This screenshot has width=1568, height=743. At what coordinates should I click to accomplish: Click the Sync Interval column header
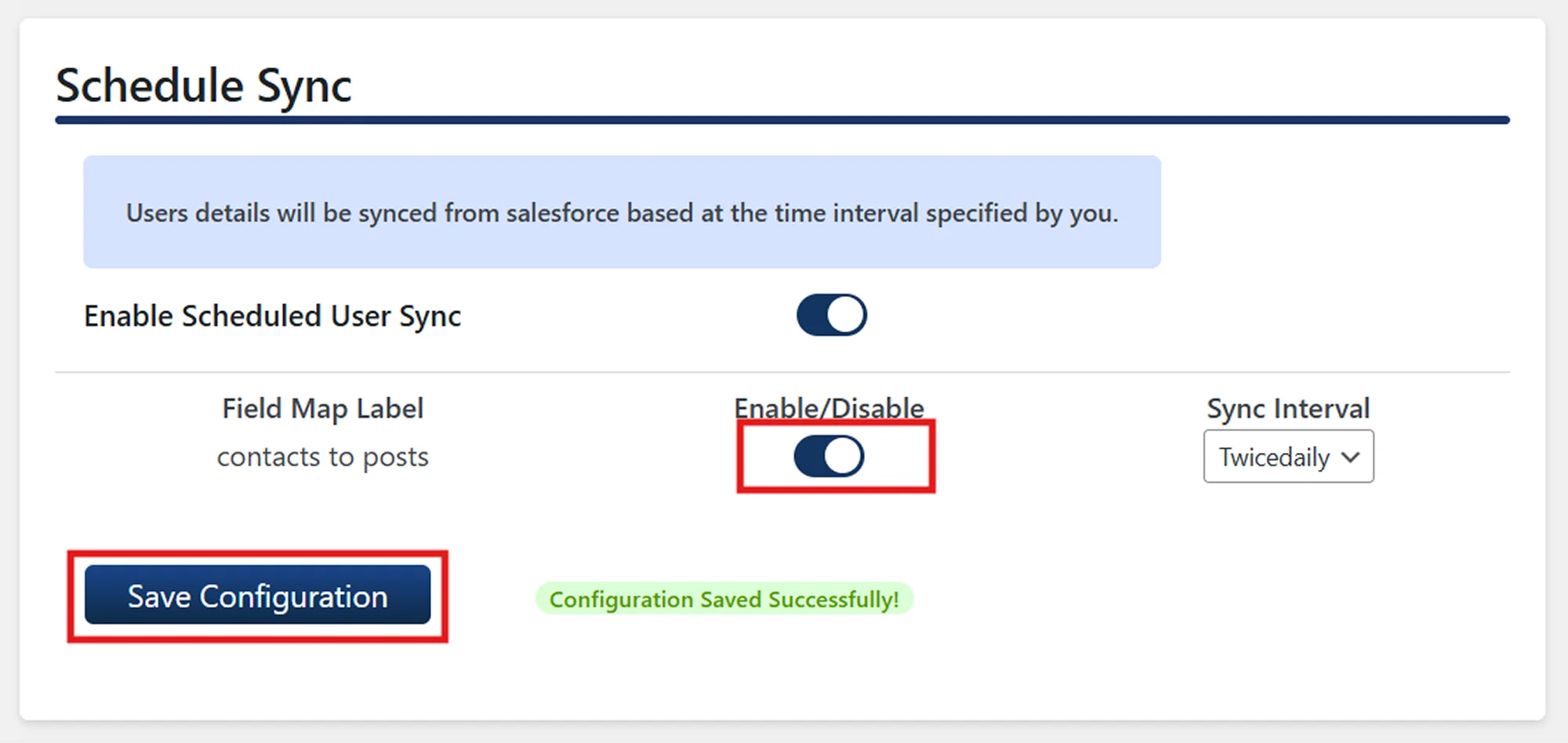[x=1288, y=408]
